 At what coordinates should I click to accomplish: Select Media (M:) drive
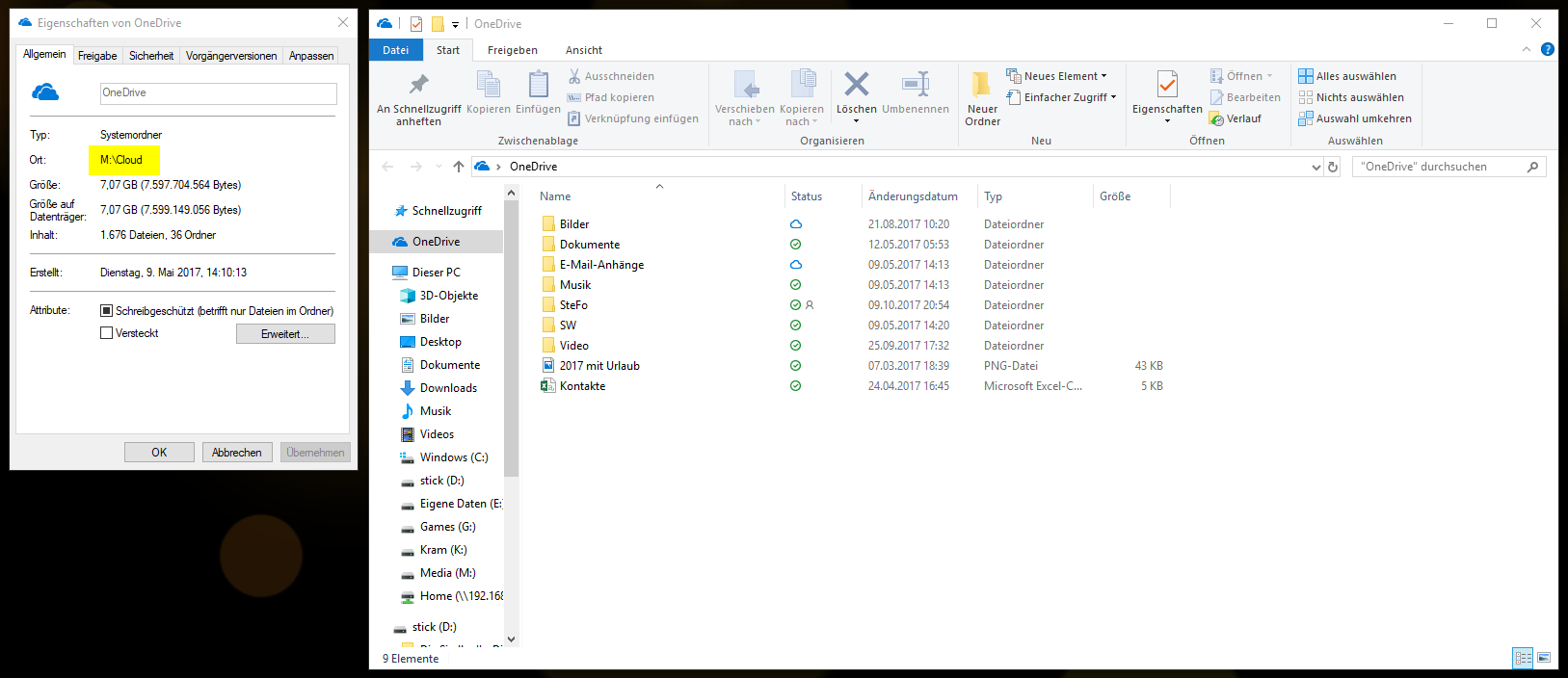(x=439, y=573)
